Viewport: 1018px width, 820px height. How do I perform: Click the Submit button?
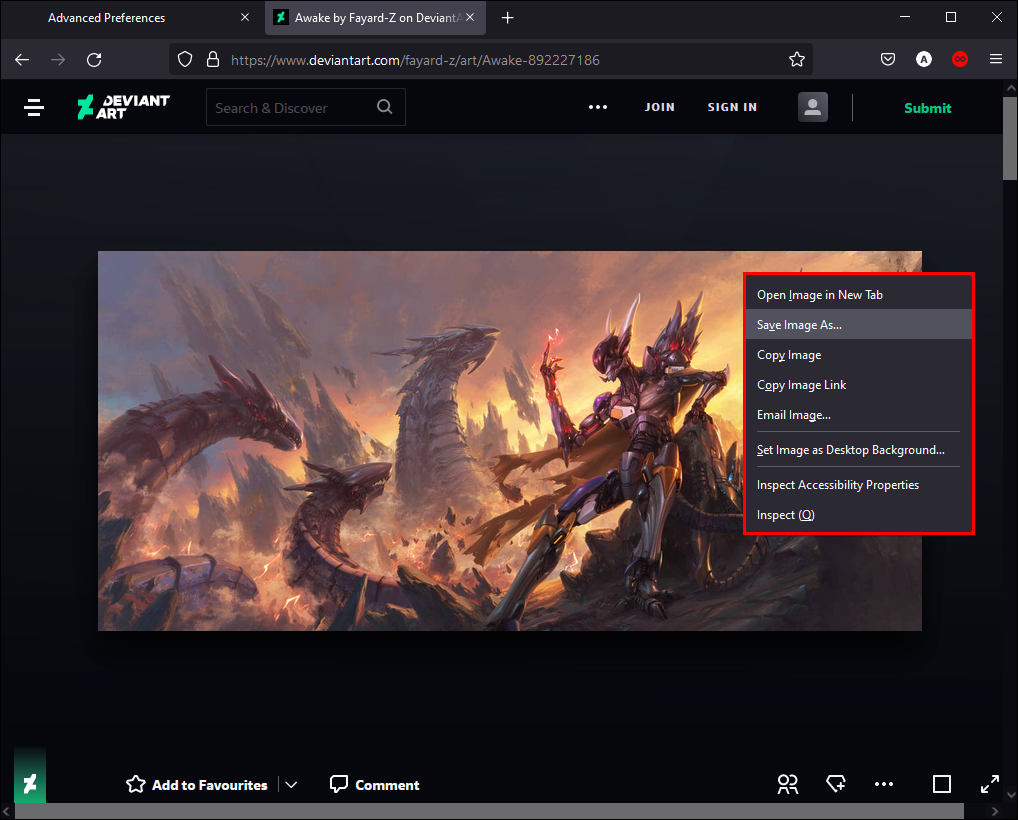click(928, 108)
